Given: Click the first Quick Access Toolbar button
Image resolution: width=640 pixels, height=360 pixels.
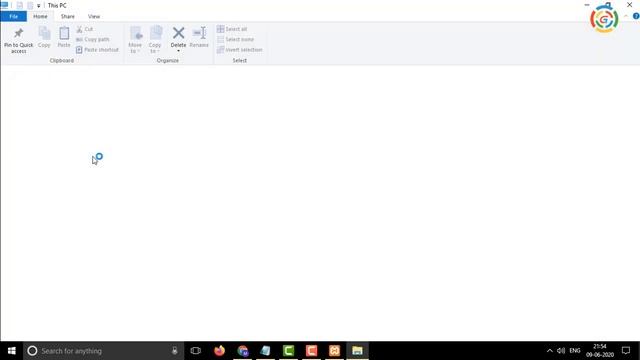Looking at the screenshot, I should click(19, 5).
